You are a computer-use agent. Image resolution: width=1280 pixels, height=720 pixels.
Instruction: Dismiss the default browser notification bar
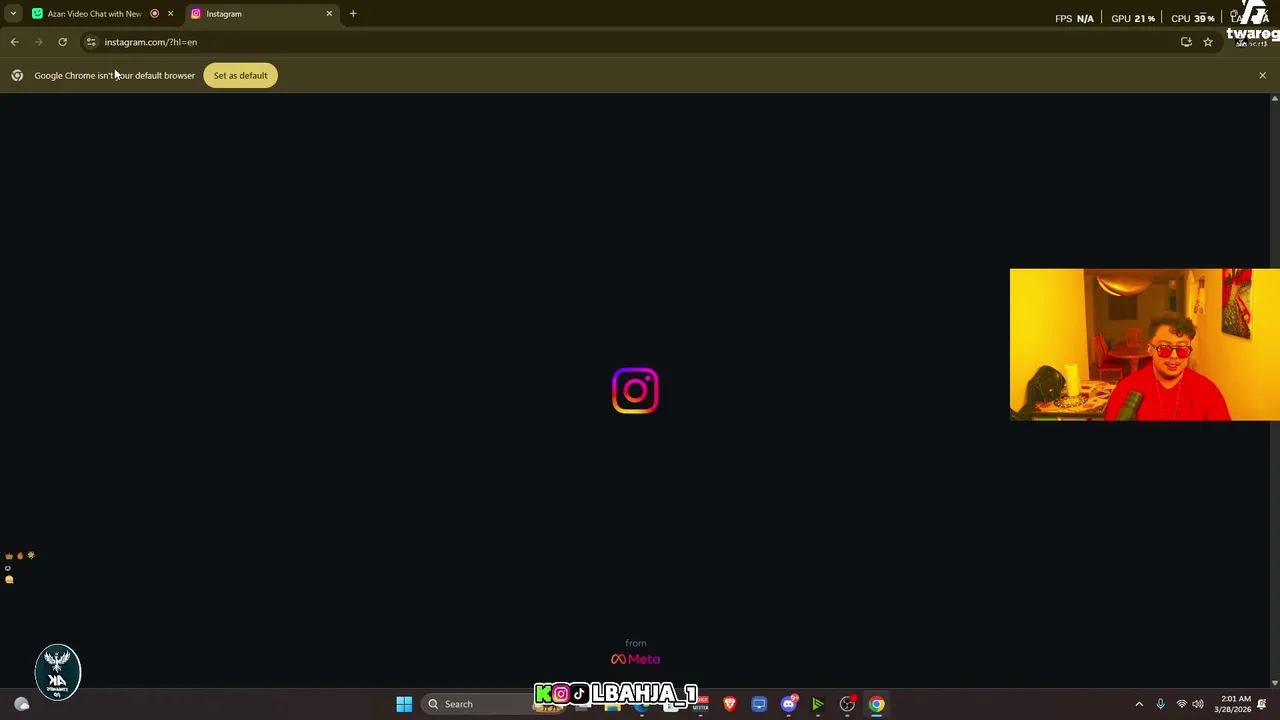click(x=1262, y=75)
